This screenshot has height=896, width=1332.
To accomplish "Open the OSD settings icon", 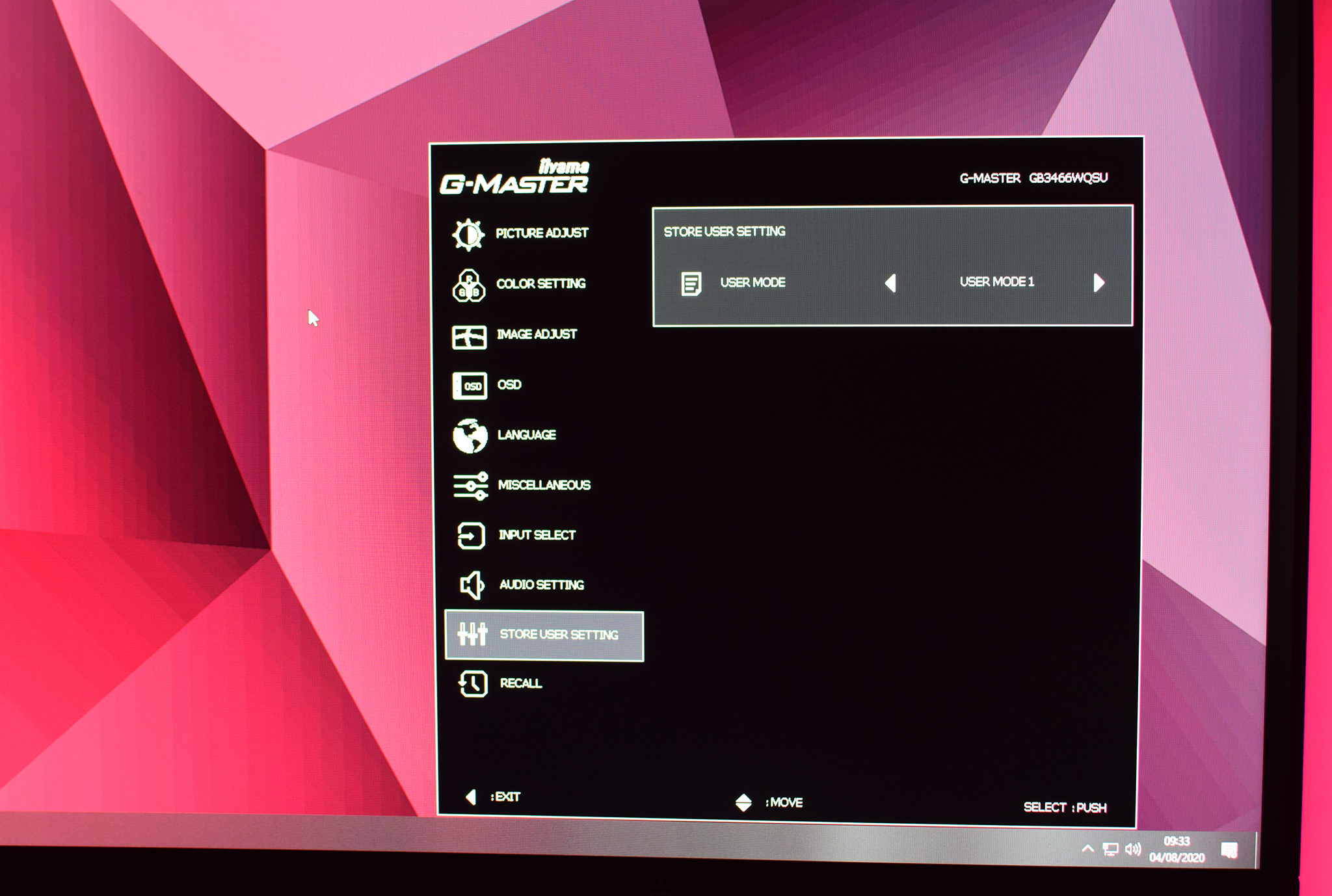I will (x=470, y=386).
